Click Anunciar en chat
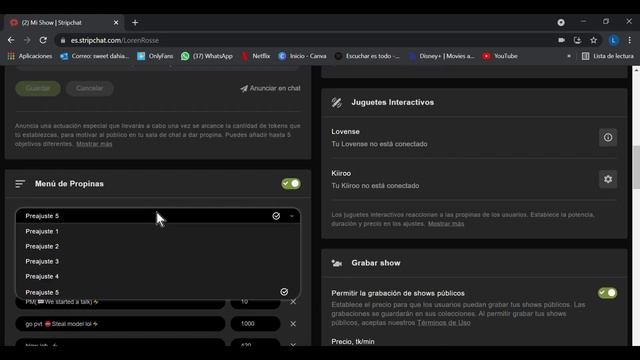 (270, 88)
